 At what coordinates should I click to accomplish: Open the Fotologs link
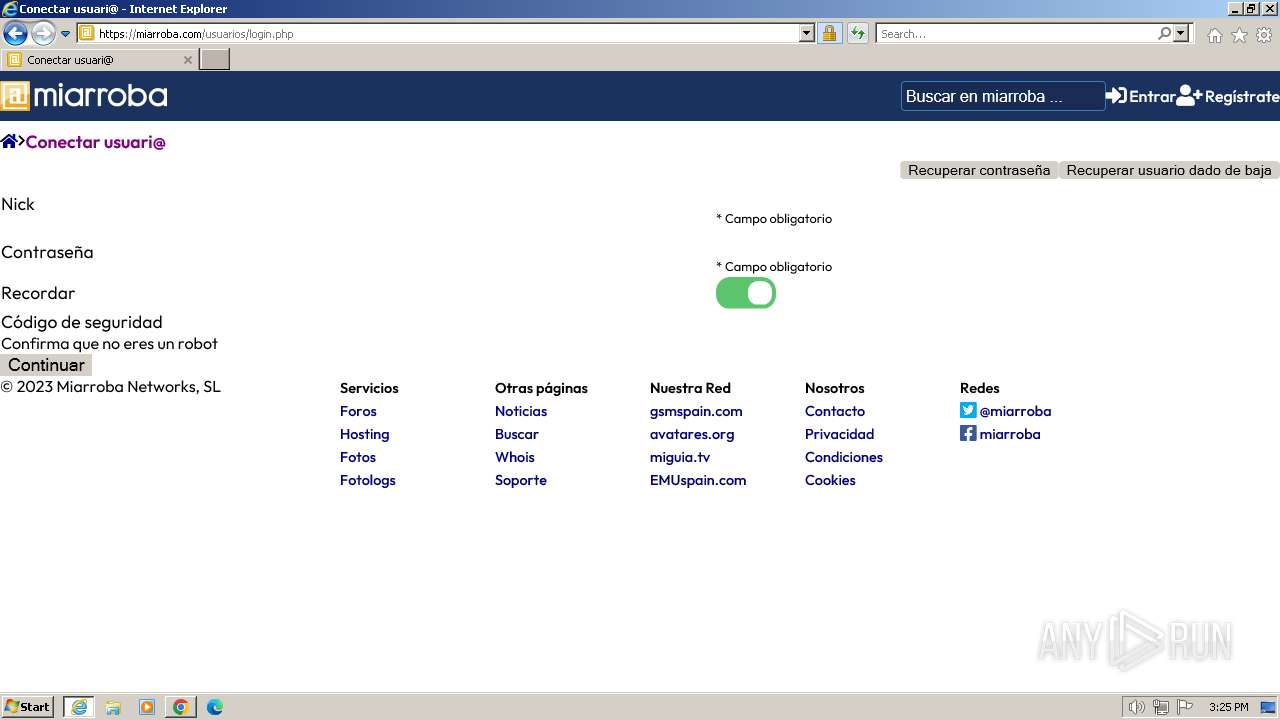pos(368,480)
